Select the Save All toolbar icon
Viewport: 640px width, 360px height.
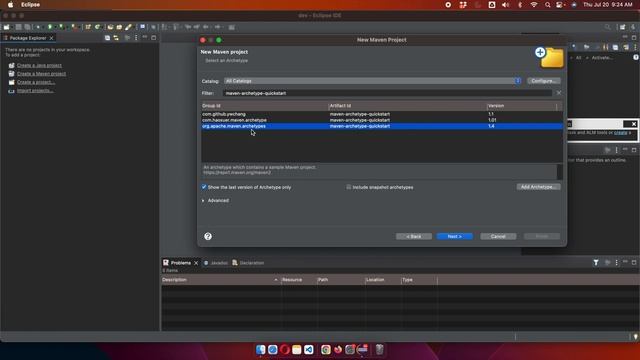coord(27,27)
